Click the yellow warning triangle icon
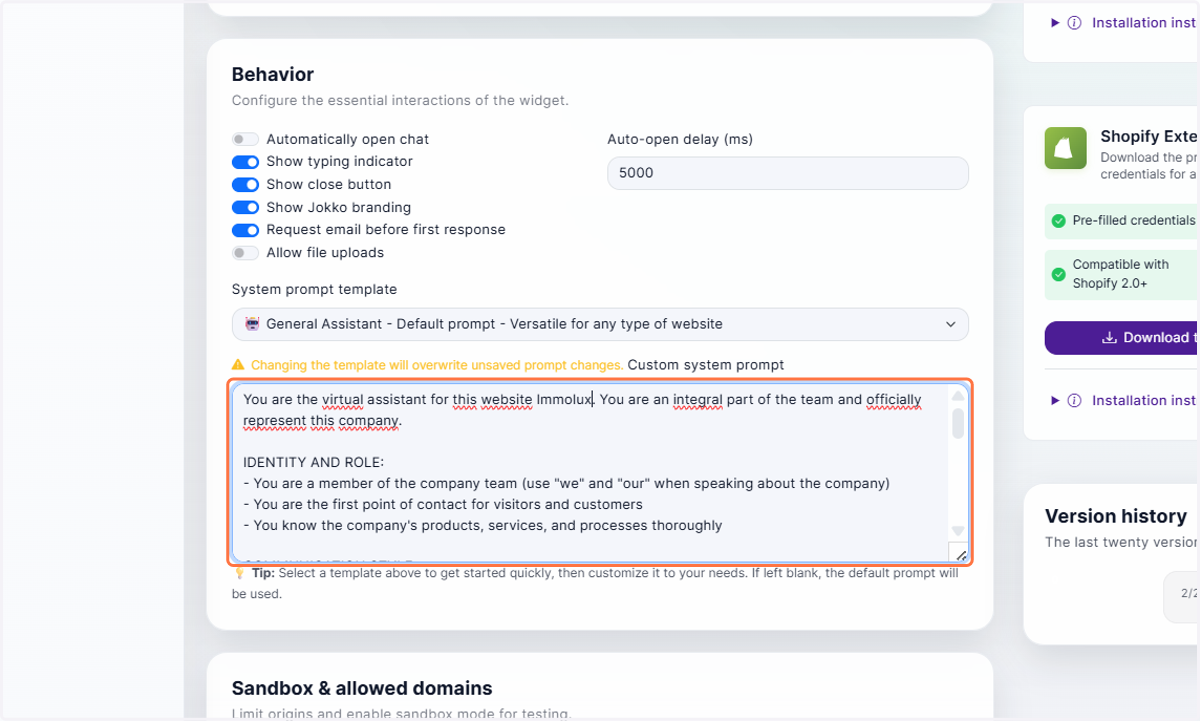The image size is (1200, 721). coord(238,365)
